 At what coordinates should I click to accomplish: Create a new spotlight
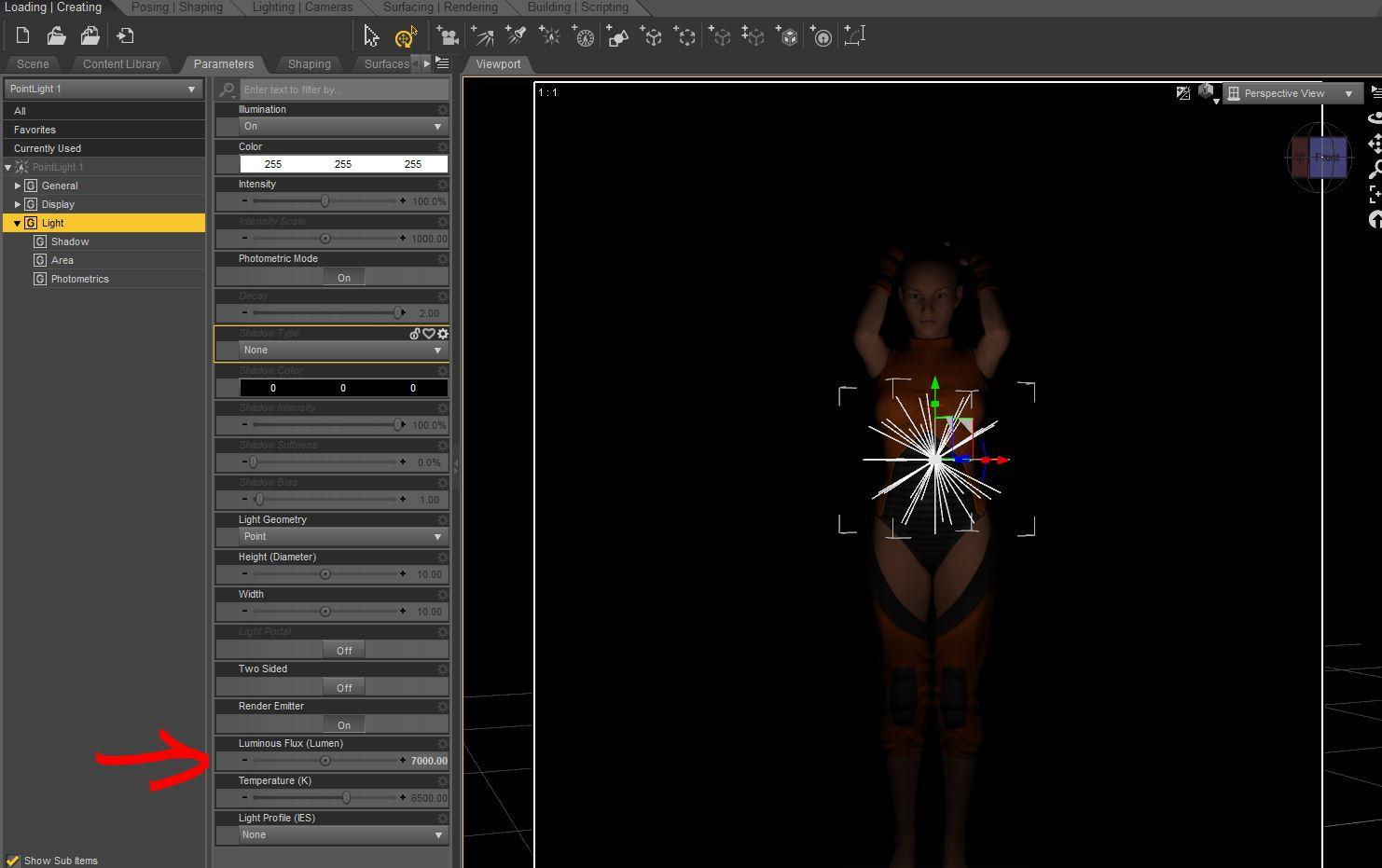tap(516, 36)
